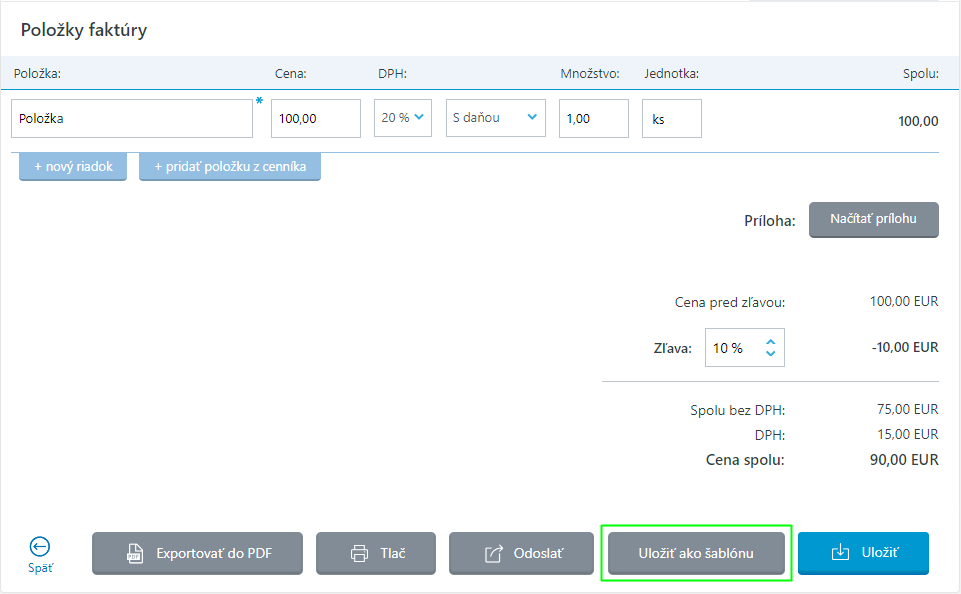The width and height of the screenshot is (961, 594).
Task: Focus the Cena price field showing 100,00
Action: (x=315, y=118)
